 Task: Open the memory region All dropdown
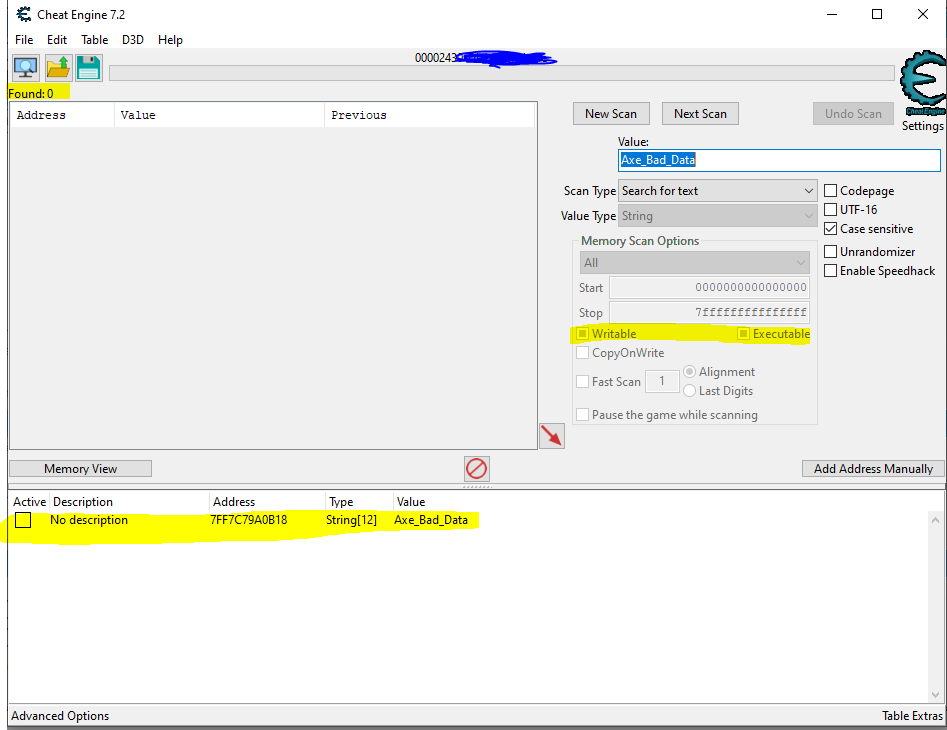pos(695,263)
